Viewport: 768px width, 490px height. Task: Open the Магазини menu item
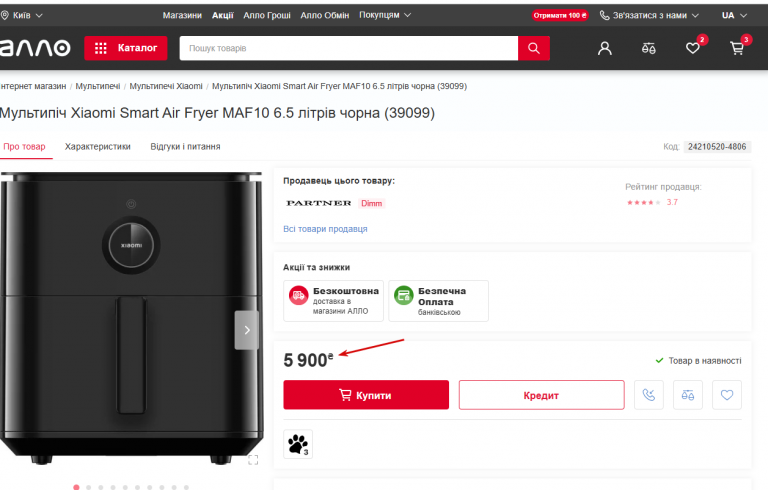(182, 15)
